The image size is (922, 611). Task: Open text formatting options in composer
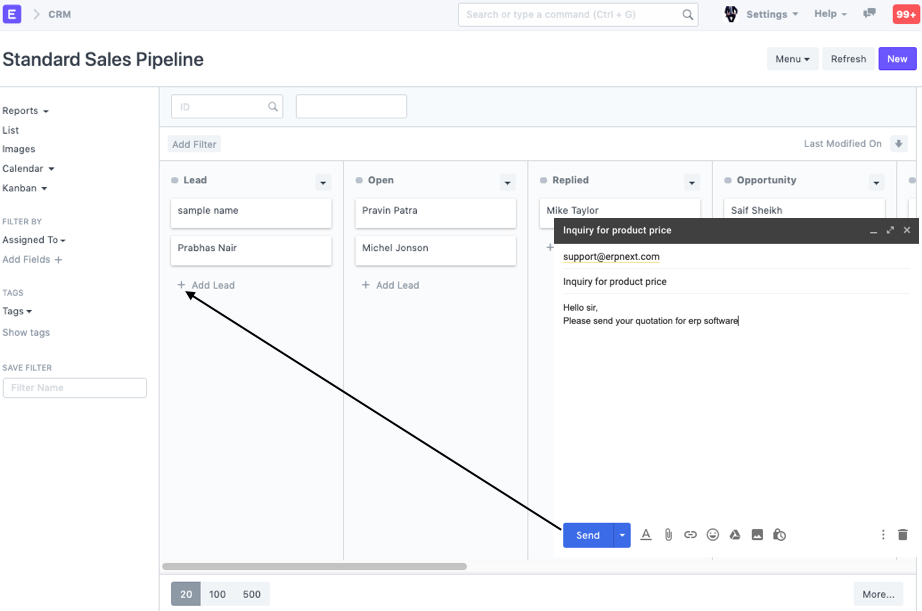click(x=646, y=535)
